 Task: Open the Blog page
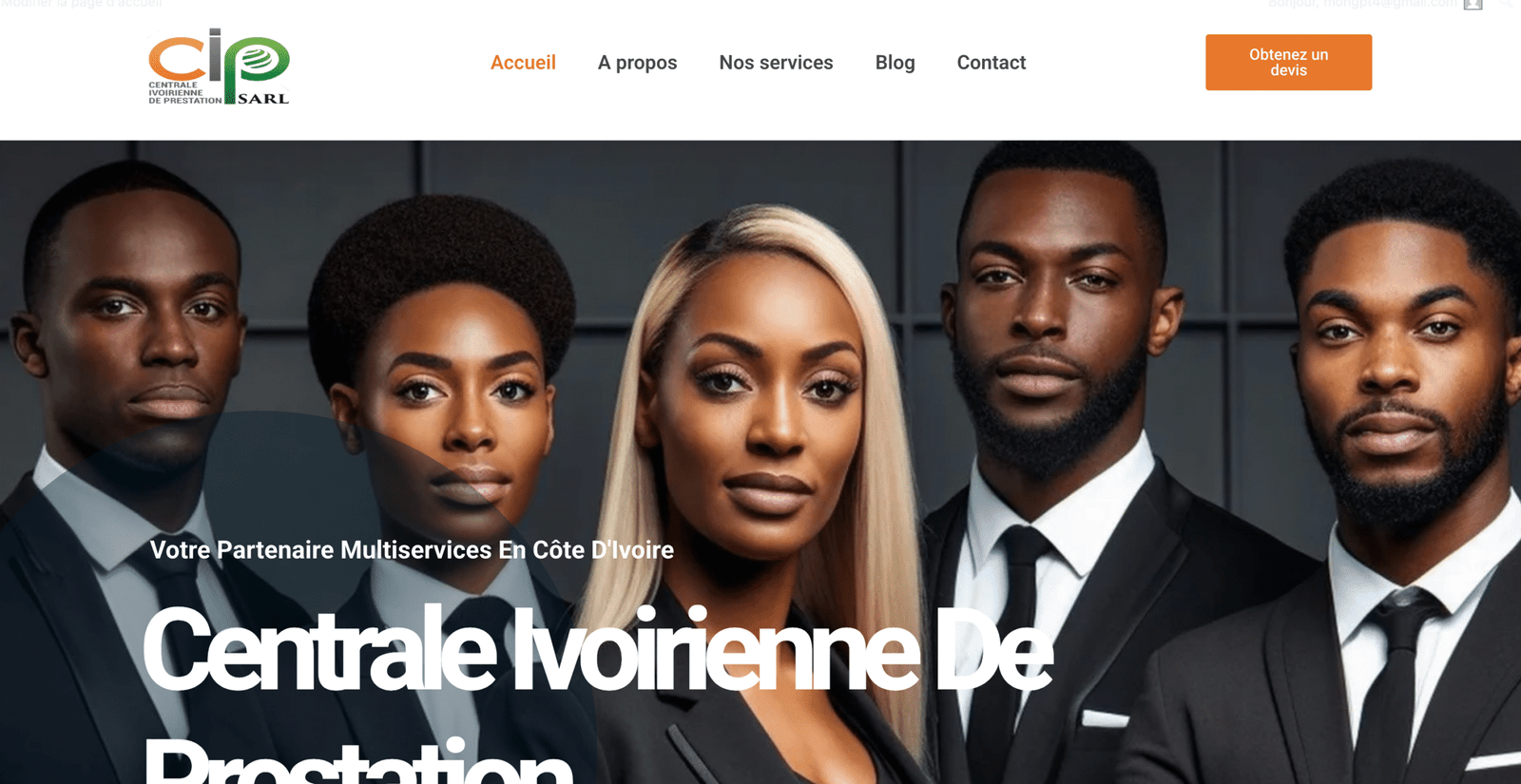pyautogui.click(x=895, y=63)
